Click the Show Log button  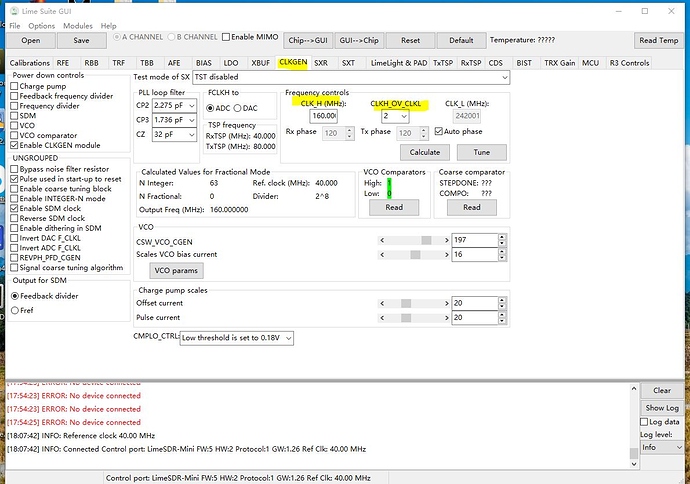661,408
